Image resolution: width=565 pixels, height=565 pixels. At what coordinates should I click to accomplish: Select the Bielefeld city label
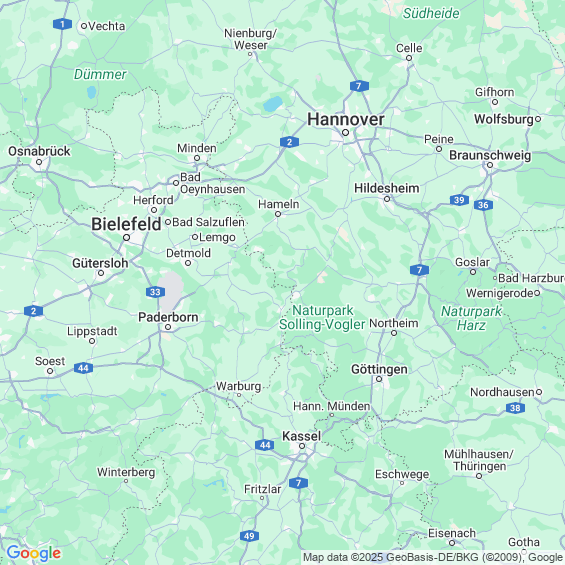point(126,224)
